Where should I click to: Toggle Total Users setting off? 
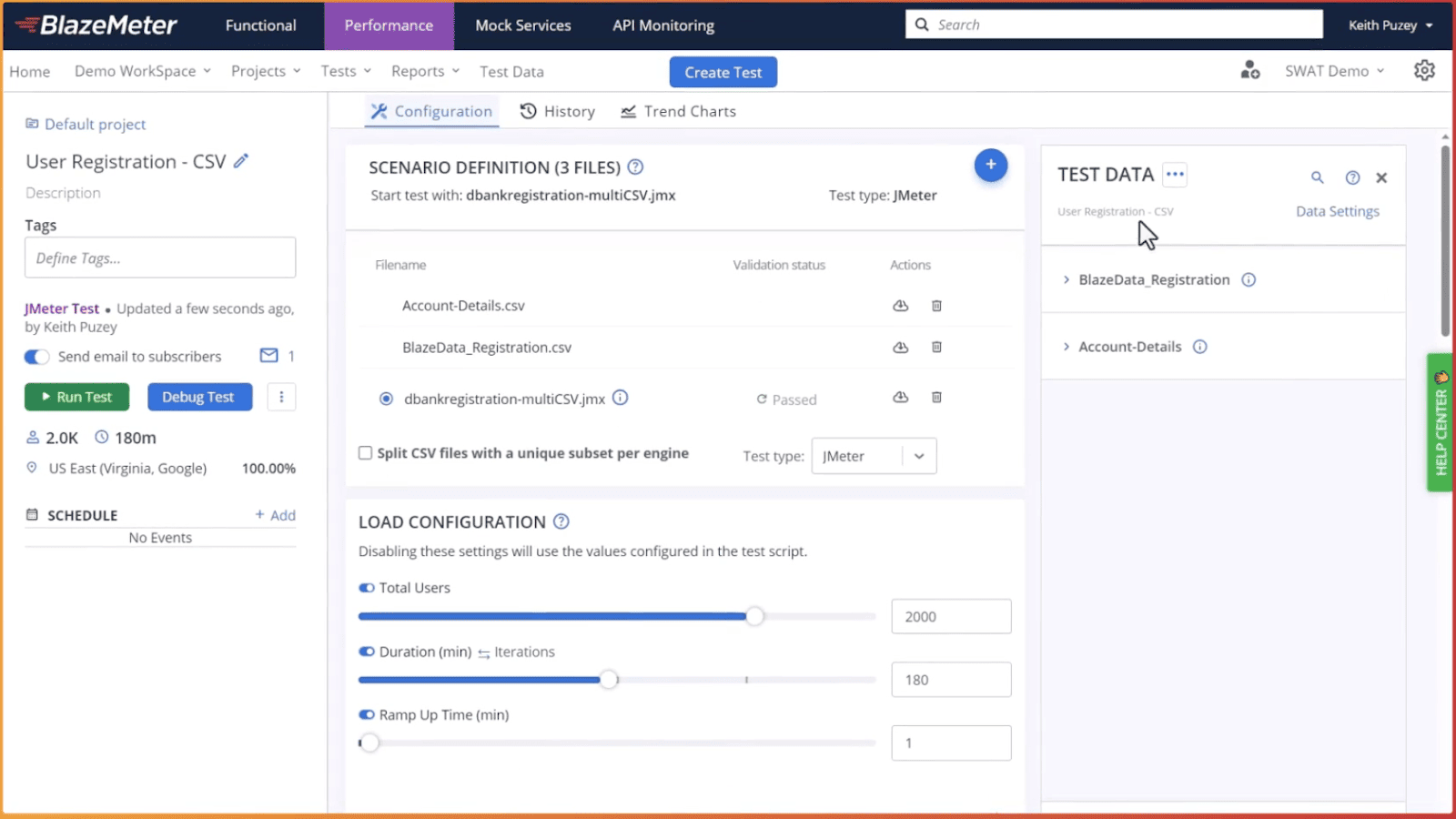(x=367, y=588)
